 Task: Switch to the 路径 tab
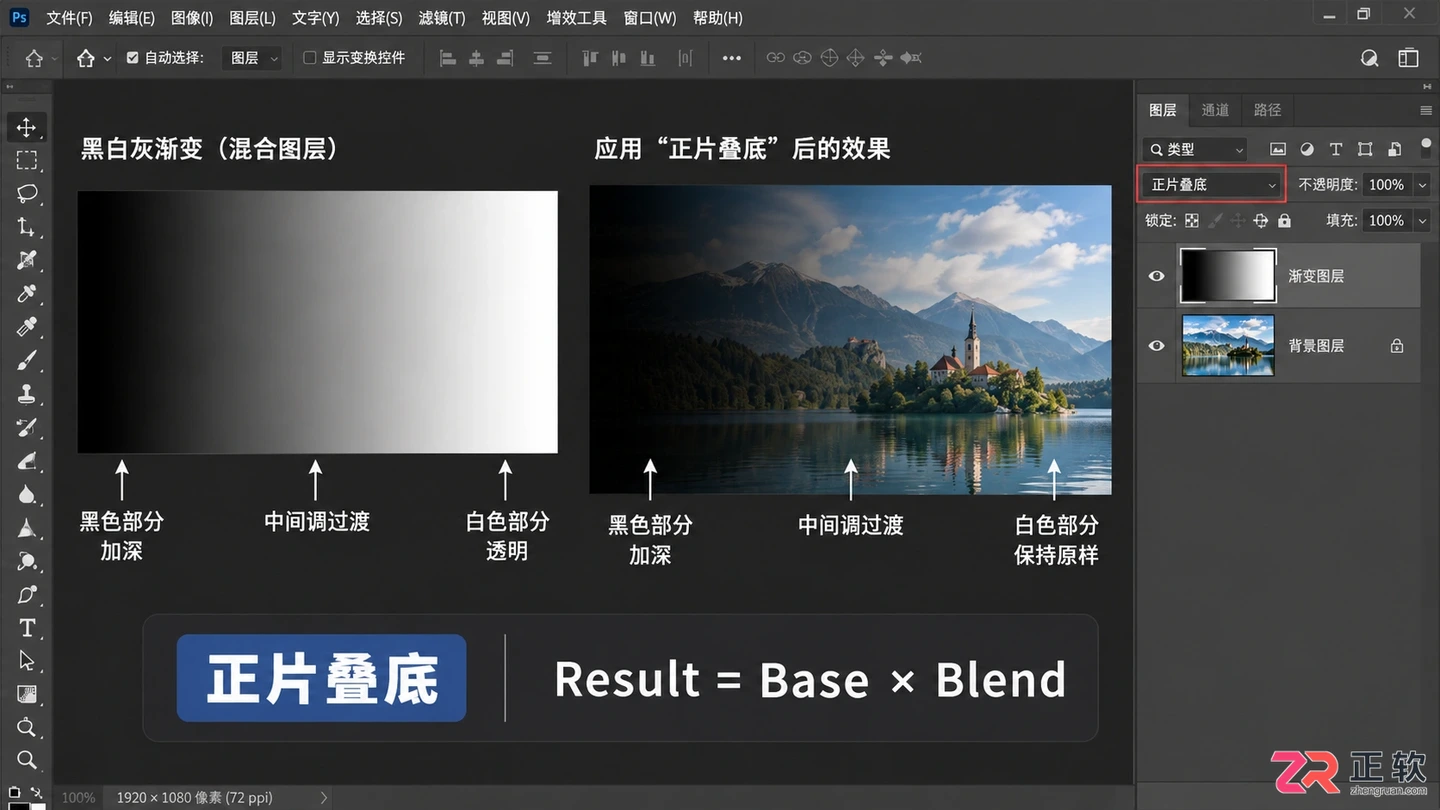(x=1267, y=110)
